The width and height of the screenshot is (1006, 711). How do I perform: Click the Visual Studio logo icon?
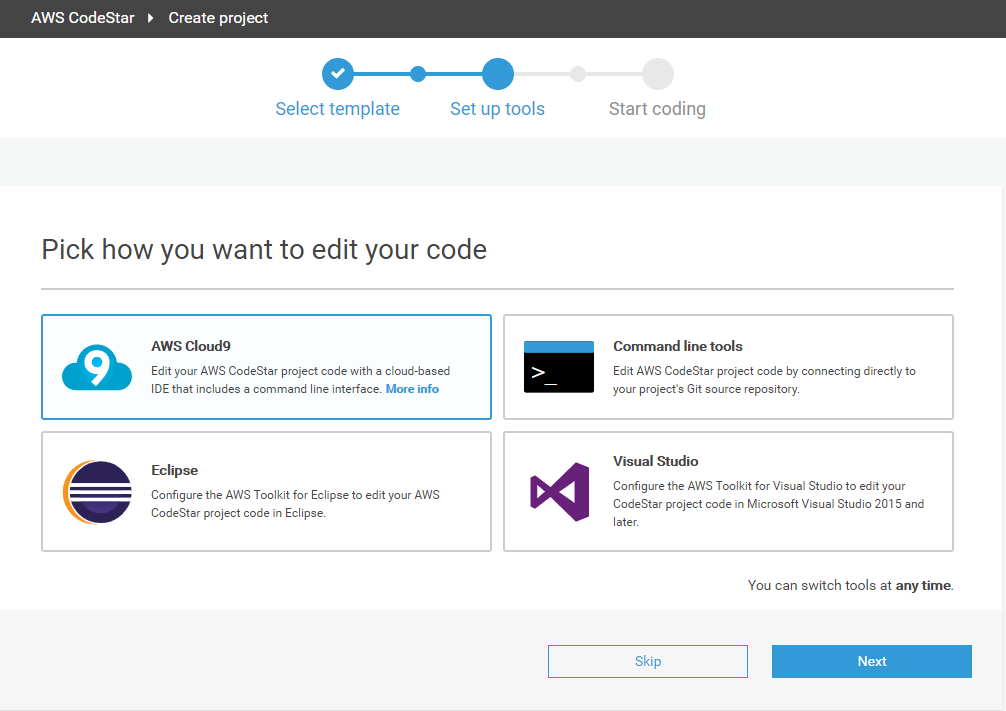click(x=559, y=492)
